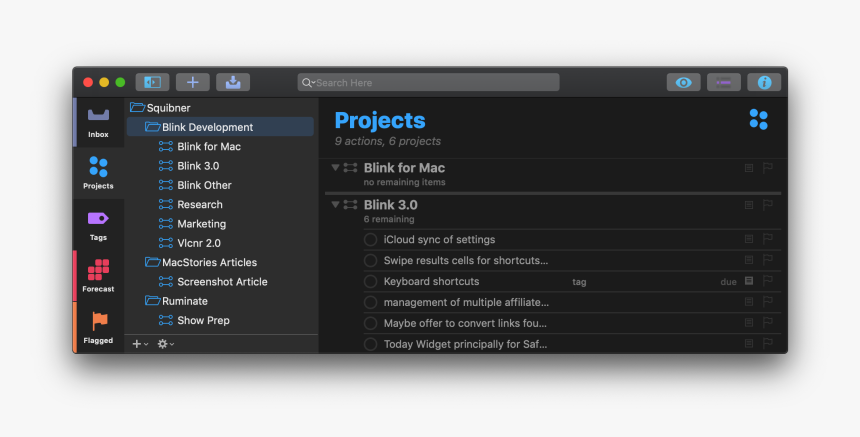This screenshot has height=437, width=860.
Task: Click into the Search Here field
Action: pos(428,82)
